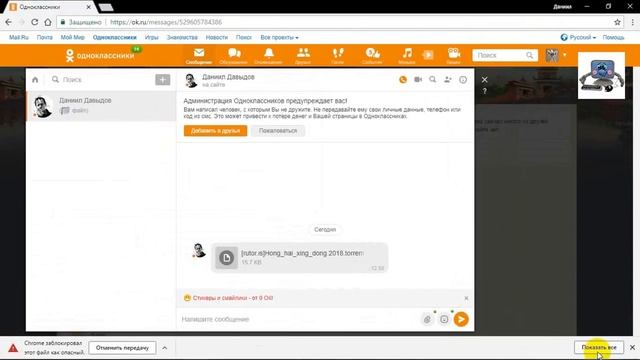Select the Одноклассники browser tab
This screenshot has width=640, height=360.
coord(50,7)
